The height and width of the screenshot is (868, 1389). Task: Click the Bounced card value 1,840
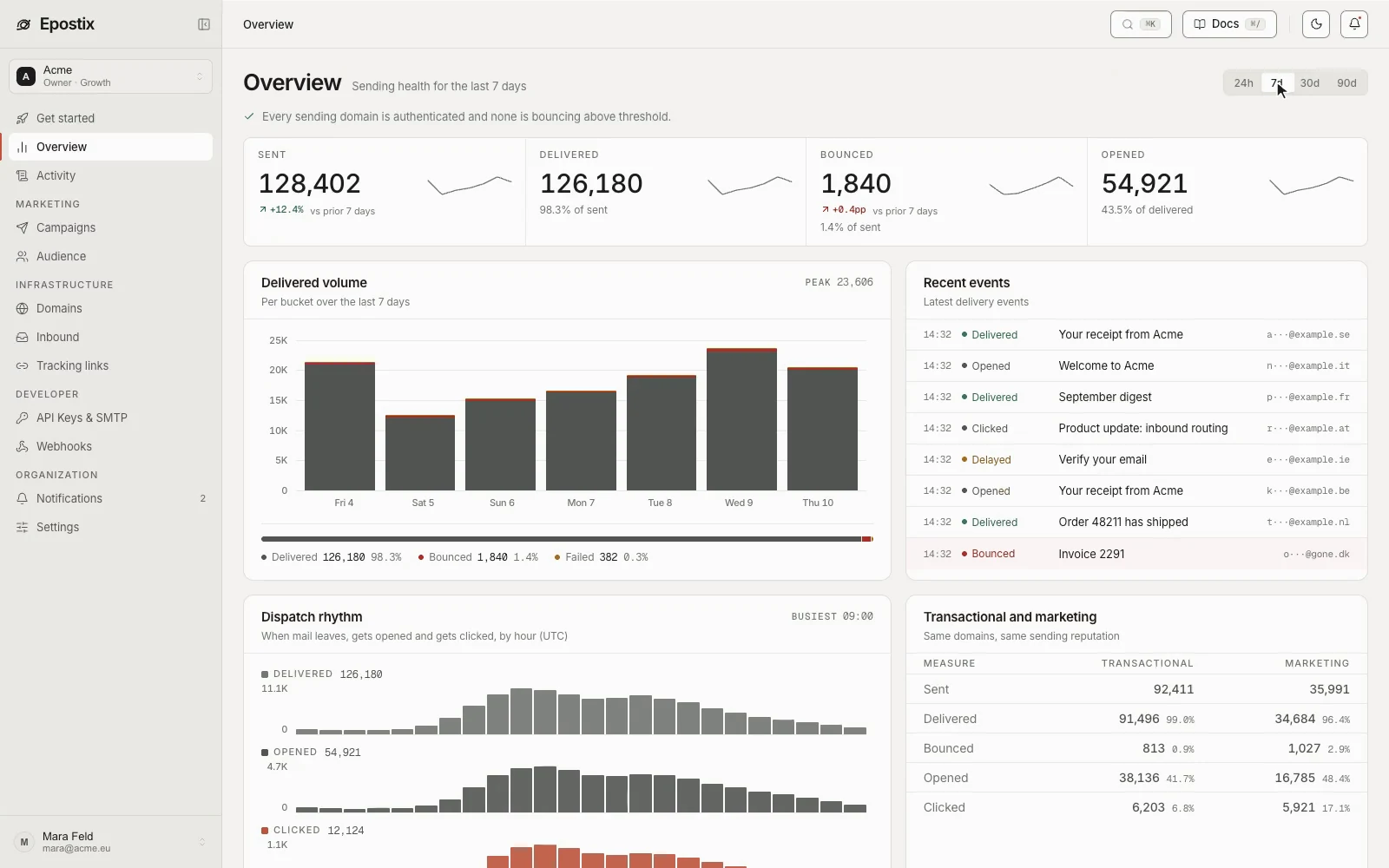pyautogui.click(x=856, y=184)
